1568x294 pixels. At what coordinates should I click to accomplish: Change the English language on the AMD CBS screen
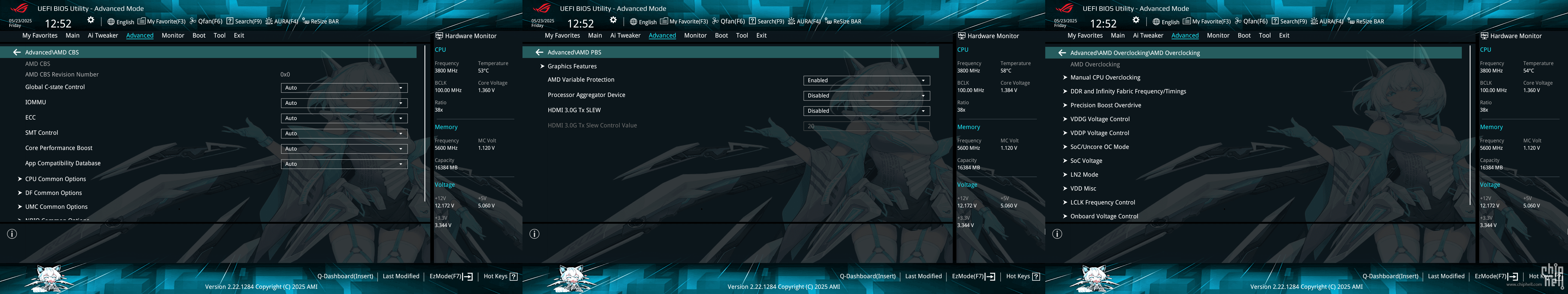point(121,22)
